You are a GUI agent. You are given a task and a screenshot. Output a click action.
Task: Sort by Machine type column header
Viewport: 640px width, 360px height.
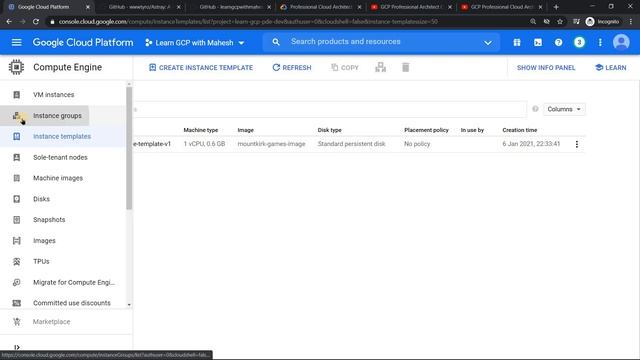pyautogui.click(x=200, y=130)
